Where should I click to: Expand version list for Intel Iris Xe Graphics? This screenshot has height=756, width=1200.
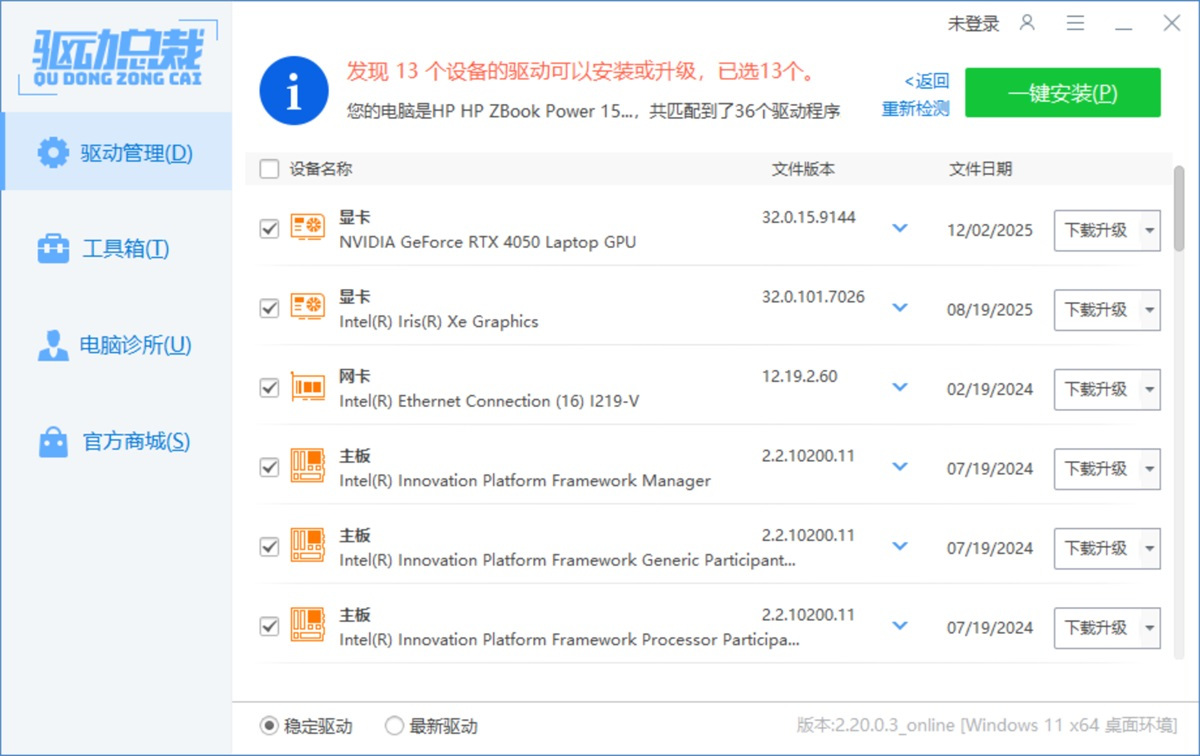900,308
